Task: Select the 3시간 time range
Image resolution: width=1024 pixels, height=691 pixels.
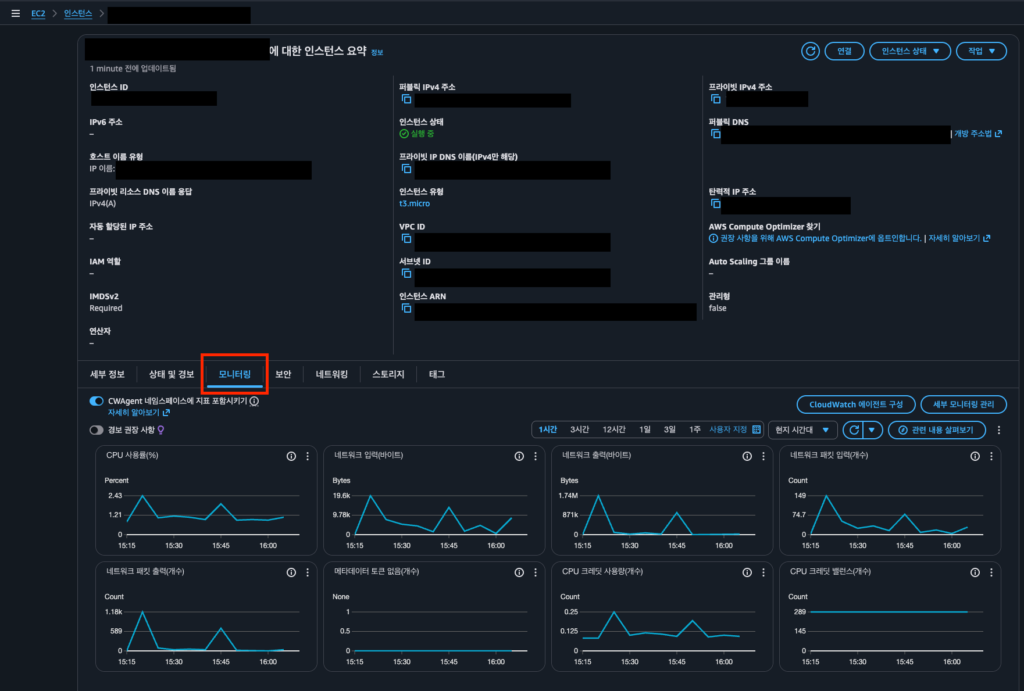Action: (x=579, y=430)
